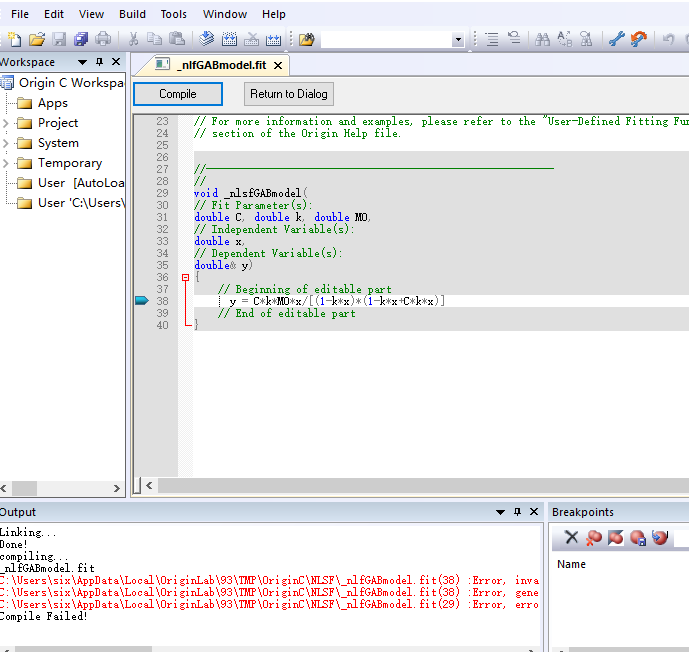The width and height of the screenshot is (689, 652).
Task: Collapse the function body fold marker
Action: click(185, 277)
